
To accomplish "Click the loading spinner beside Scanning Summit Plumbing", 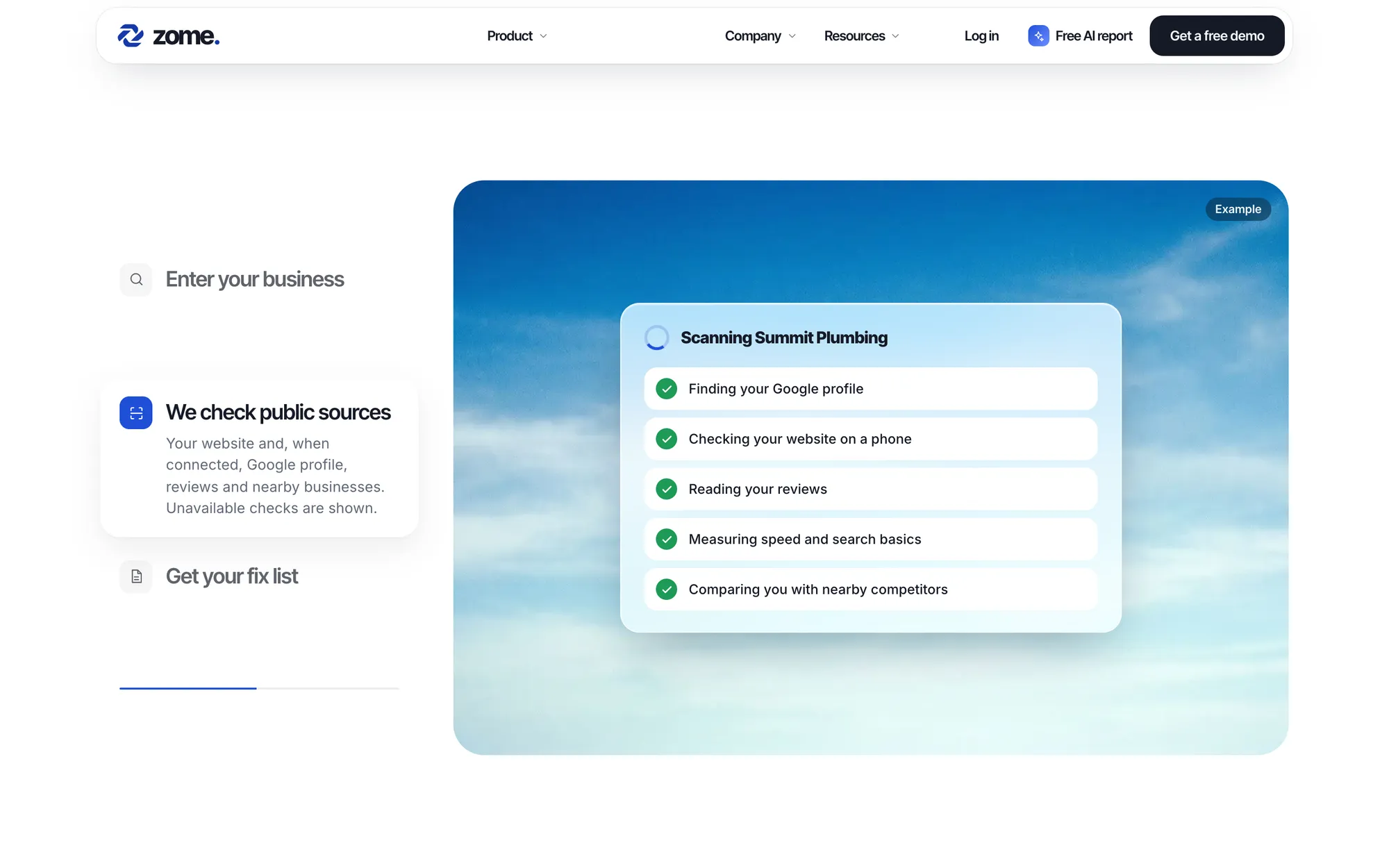I will [x=656, y=337].
